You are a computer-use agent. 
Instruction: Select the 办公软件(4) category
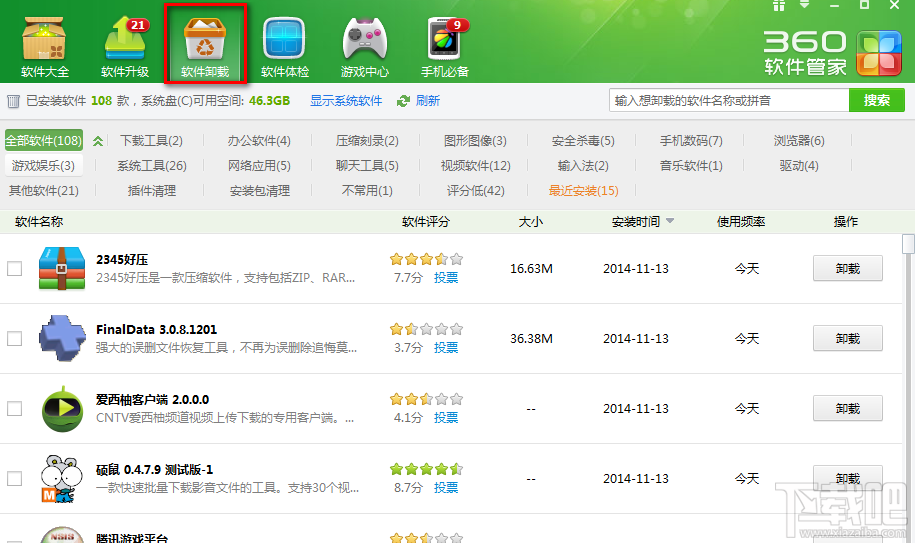[259, 141]
